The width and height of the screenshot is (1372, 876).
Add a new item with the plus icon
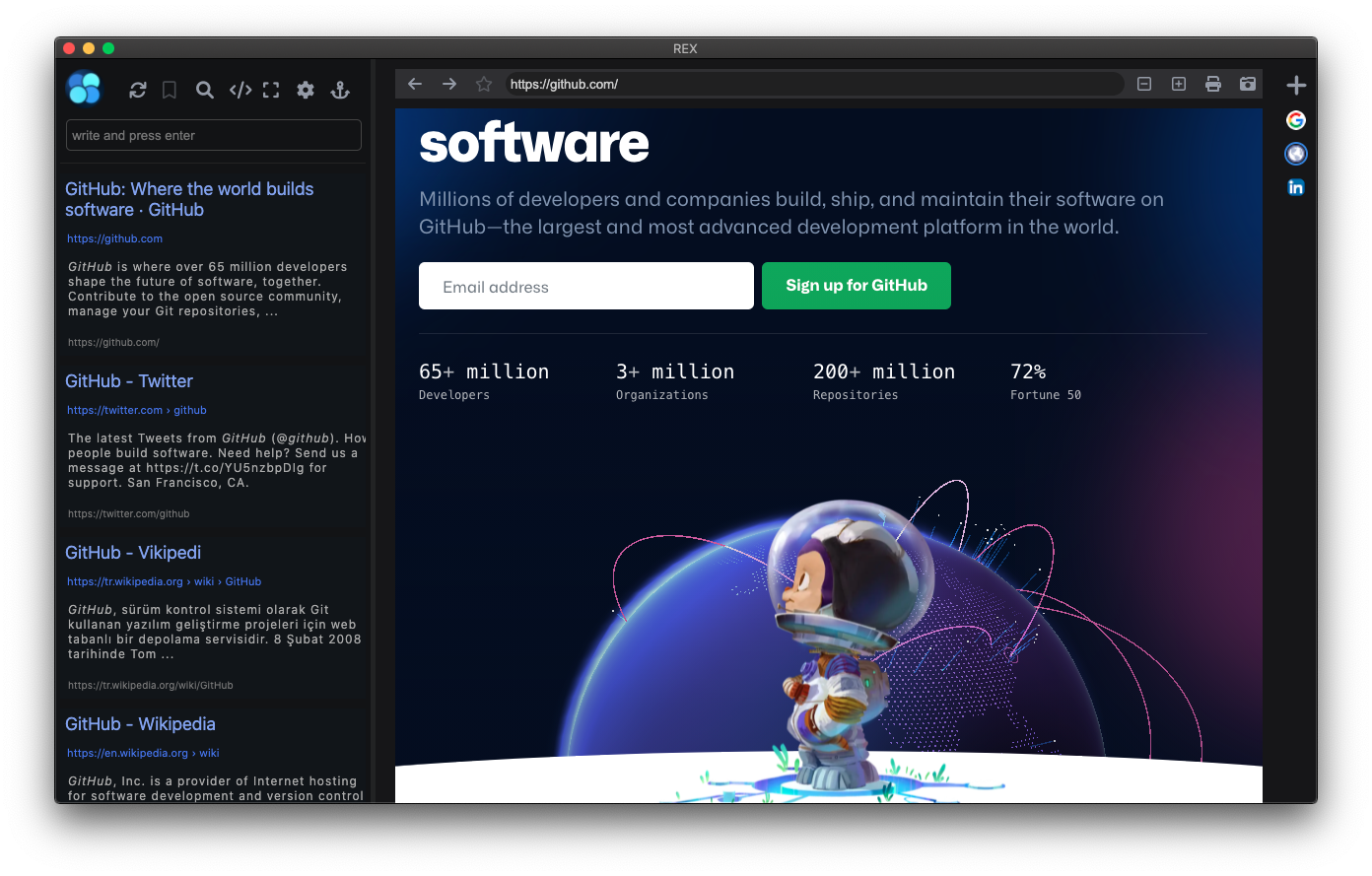1296,85
